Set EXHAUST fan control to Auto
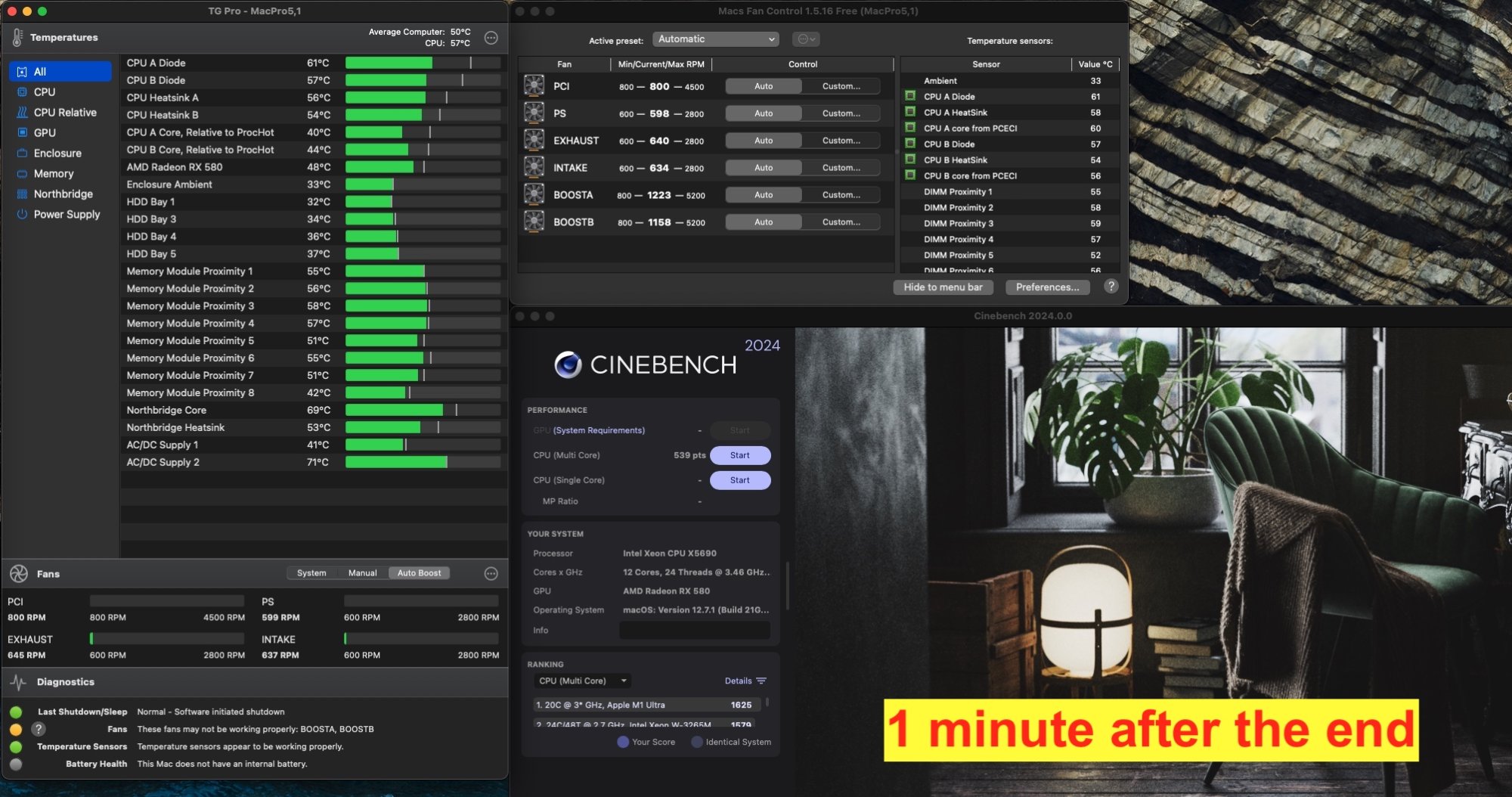1512x797 pixels. [764, 141]
